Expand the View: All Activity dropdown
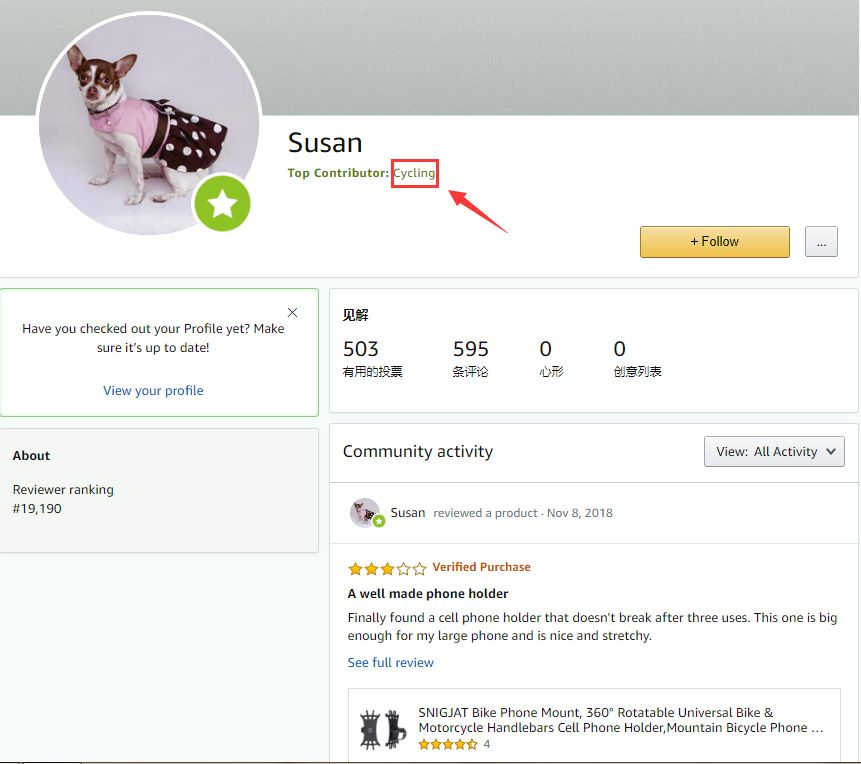The width and height of the screenshot is (861, 764). (774, 451)
